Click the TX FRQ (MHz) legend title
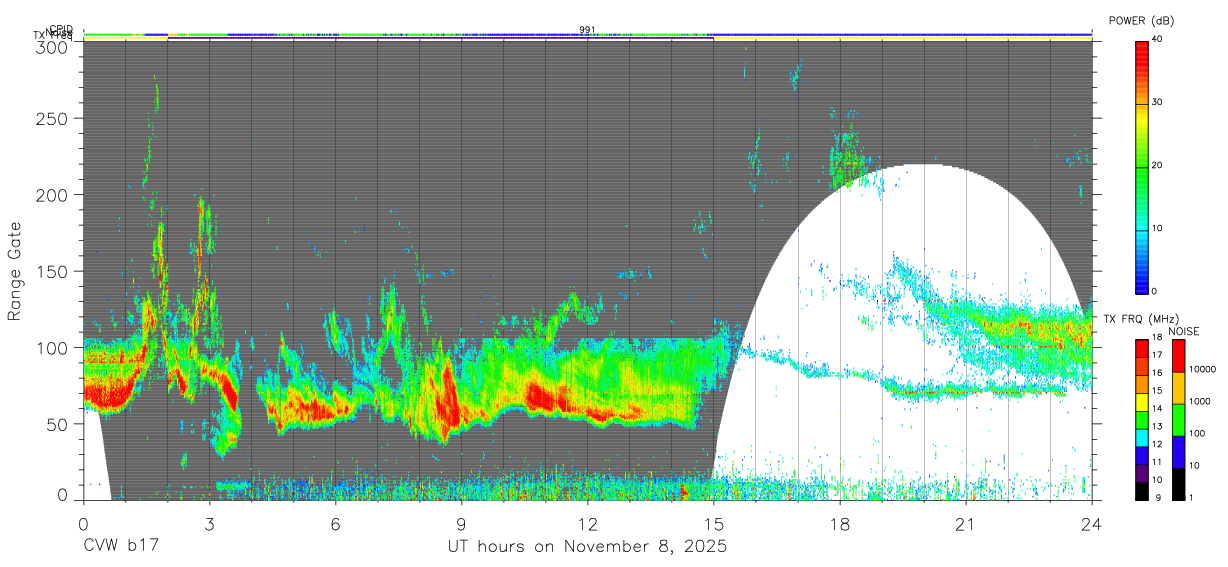The width and height of the screenshot is (1228, 567). click(x=1140, y=319)
